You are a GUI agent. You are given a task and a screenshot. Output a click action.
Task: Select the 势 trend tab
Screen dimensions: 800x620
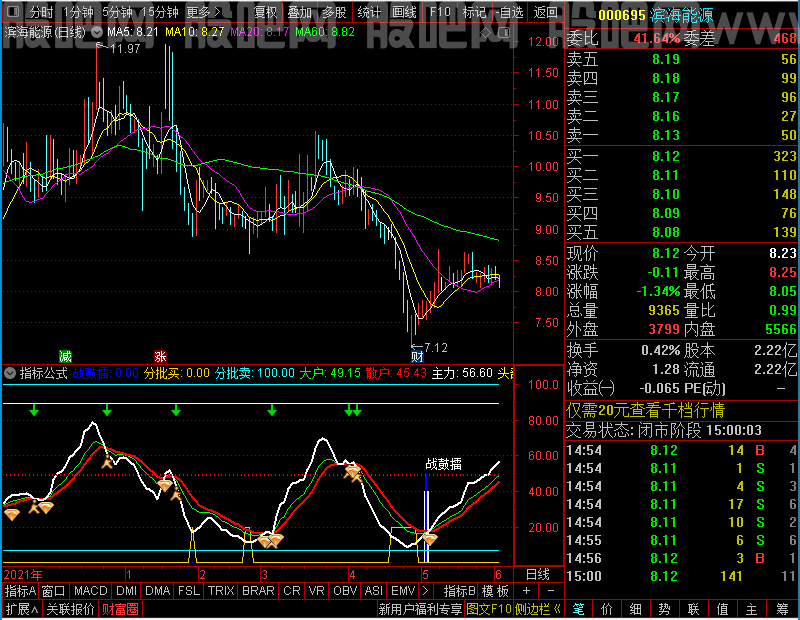click(x=664, y=609)
